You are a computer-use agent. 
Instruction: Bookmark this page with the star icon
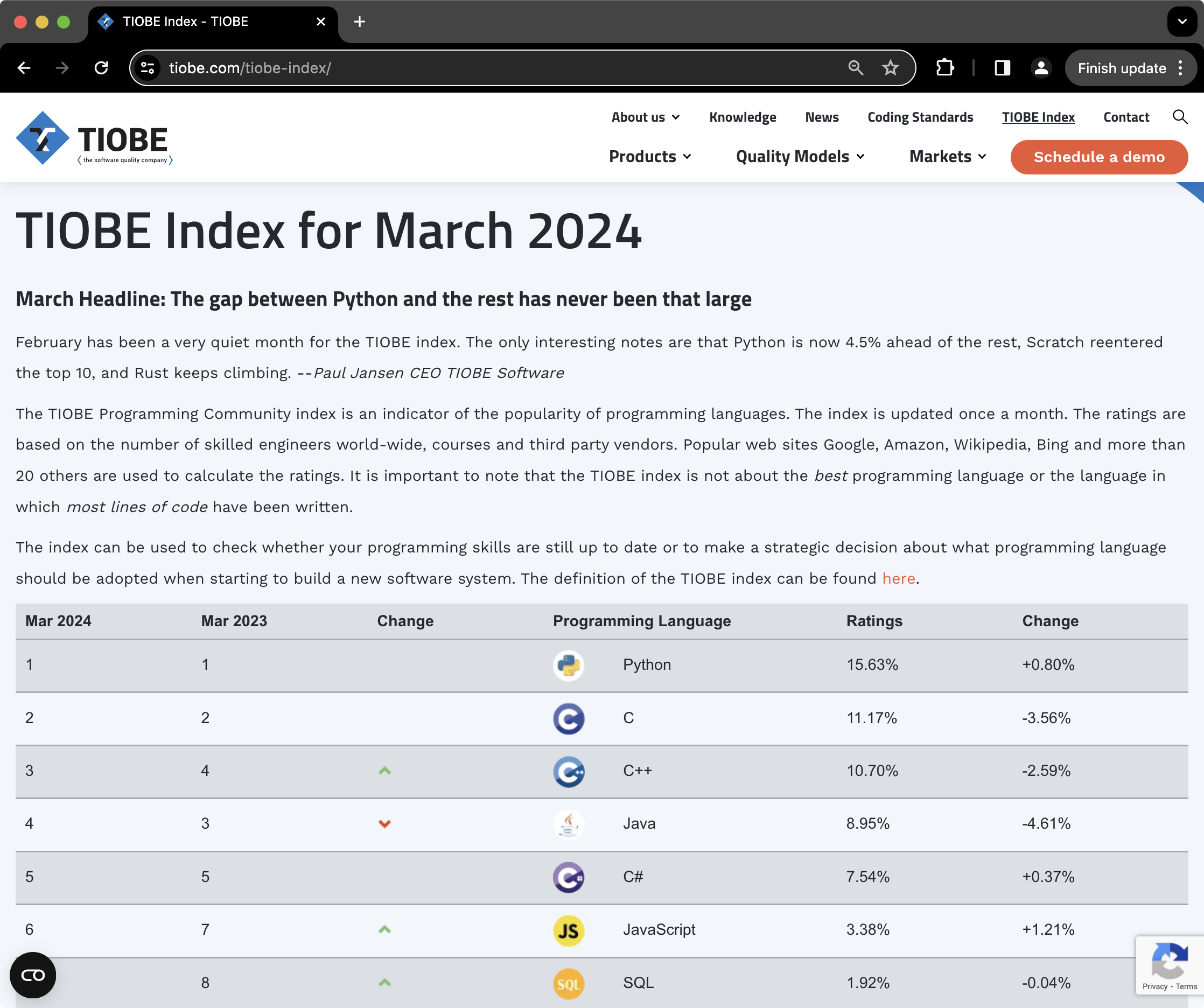pos(891,68)
